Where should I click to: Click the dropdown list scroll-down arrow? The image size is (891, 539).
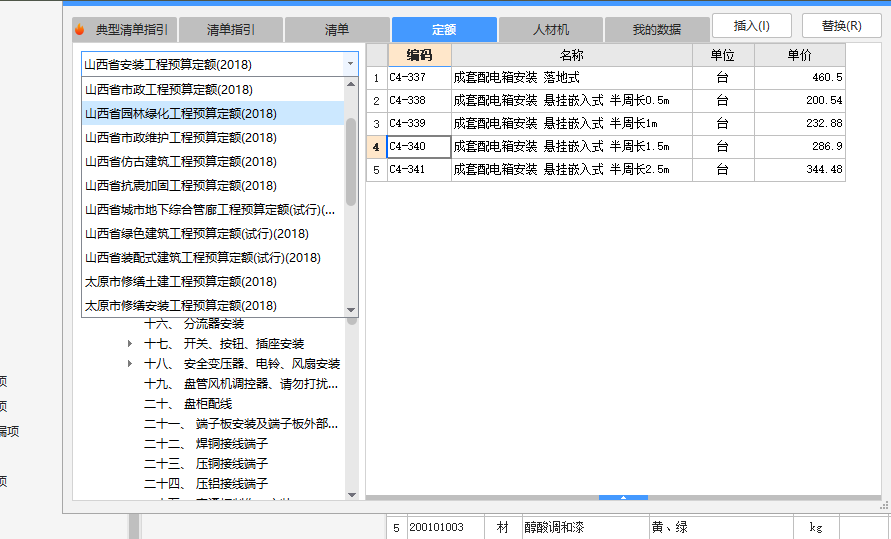[x=351, y=310]
